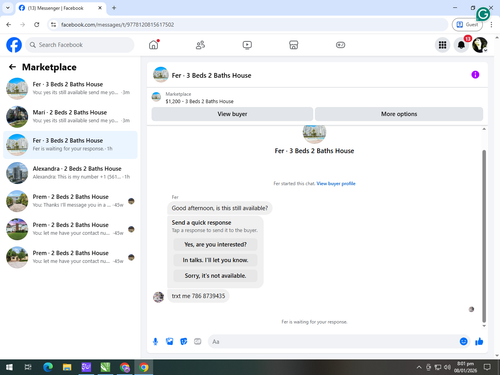Choose a sticker from the sticker icon
Image resolution: width=500 pixels, height=375 pixels.
point(184,341)
